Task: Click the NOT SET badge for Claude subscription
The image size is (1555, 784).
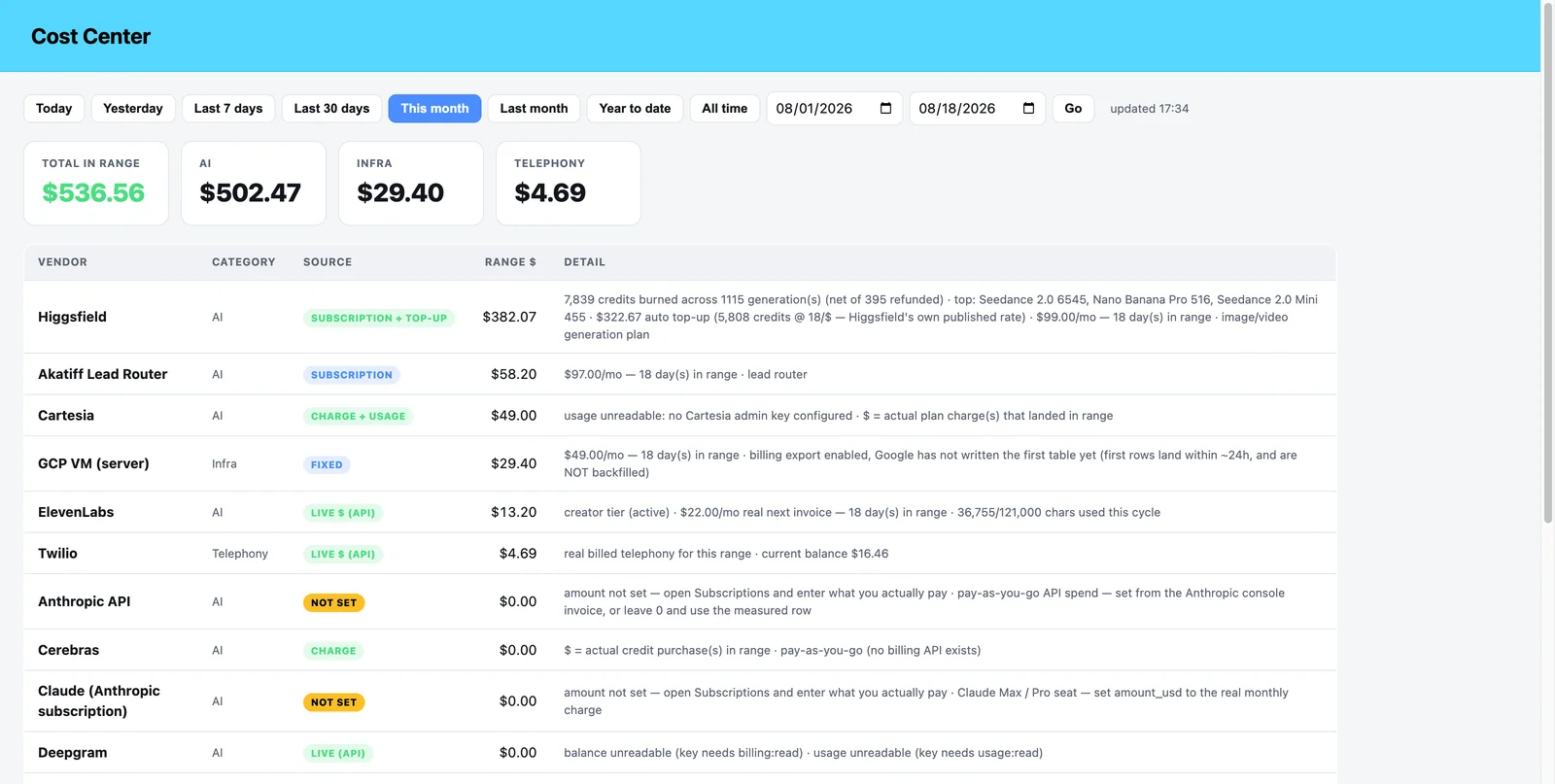Action: pyautogui.click(x=334, y=701)
